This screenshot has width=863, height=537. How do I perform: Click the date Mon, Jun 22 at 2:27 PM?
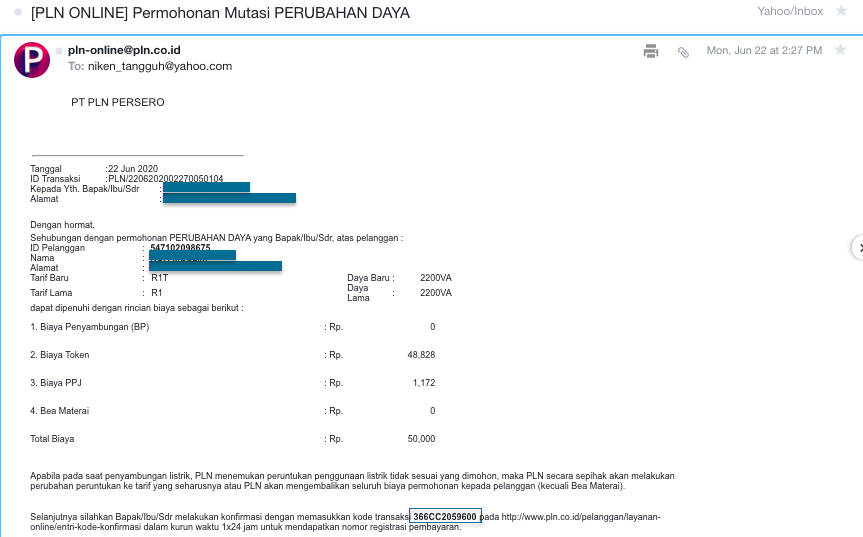click(x=764, y=51)
